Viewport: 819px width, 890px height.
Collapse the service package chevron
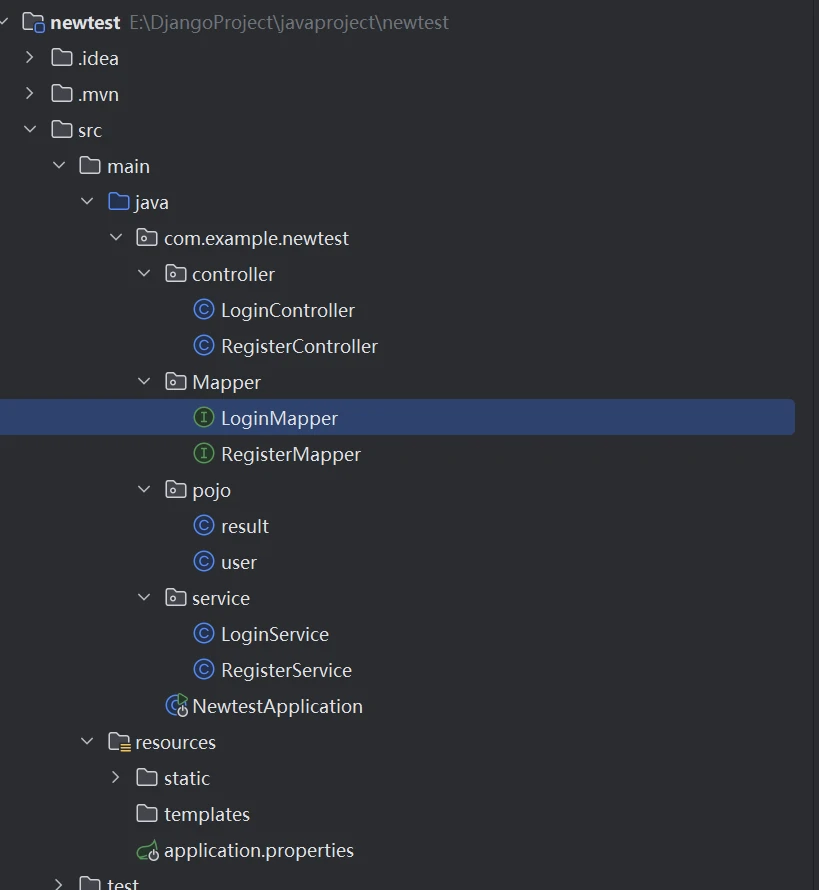pos(144,598)
